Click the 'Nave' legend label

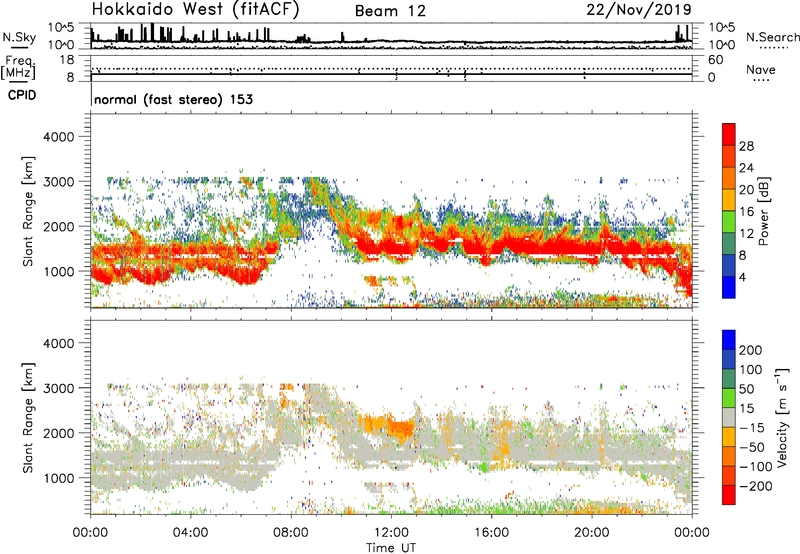click(761, 69)
